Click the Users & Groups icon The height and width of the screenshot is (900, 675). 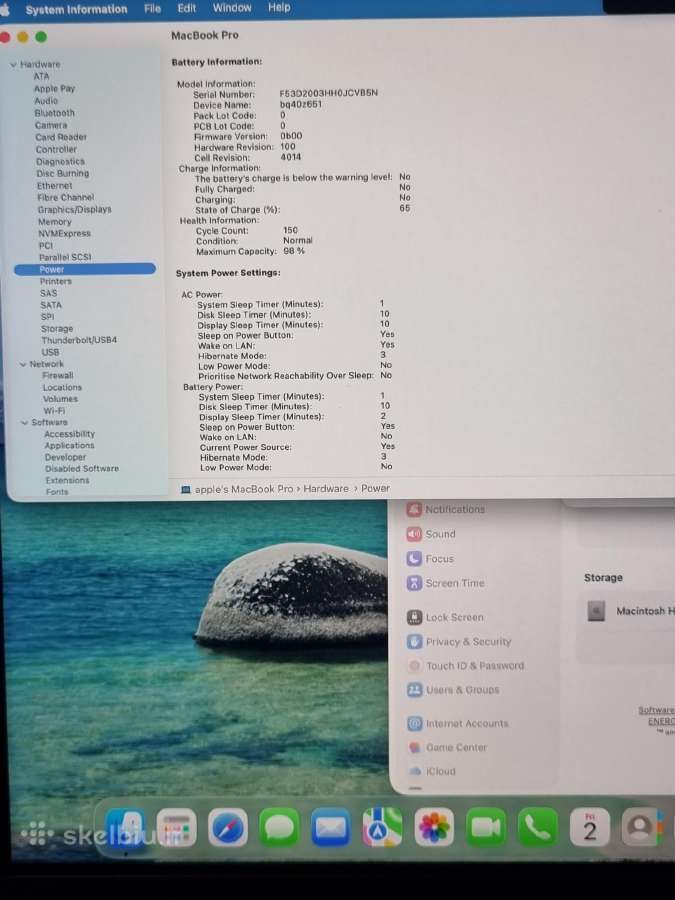414,690
